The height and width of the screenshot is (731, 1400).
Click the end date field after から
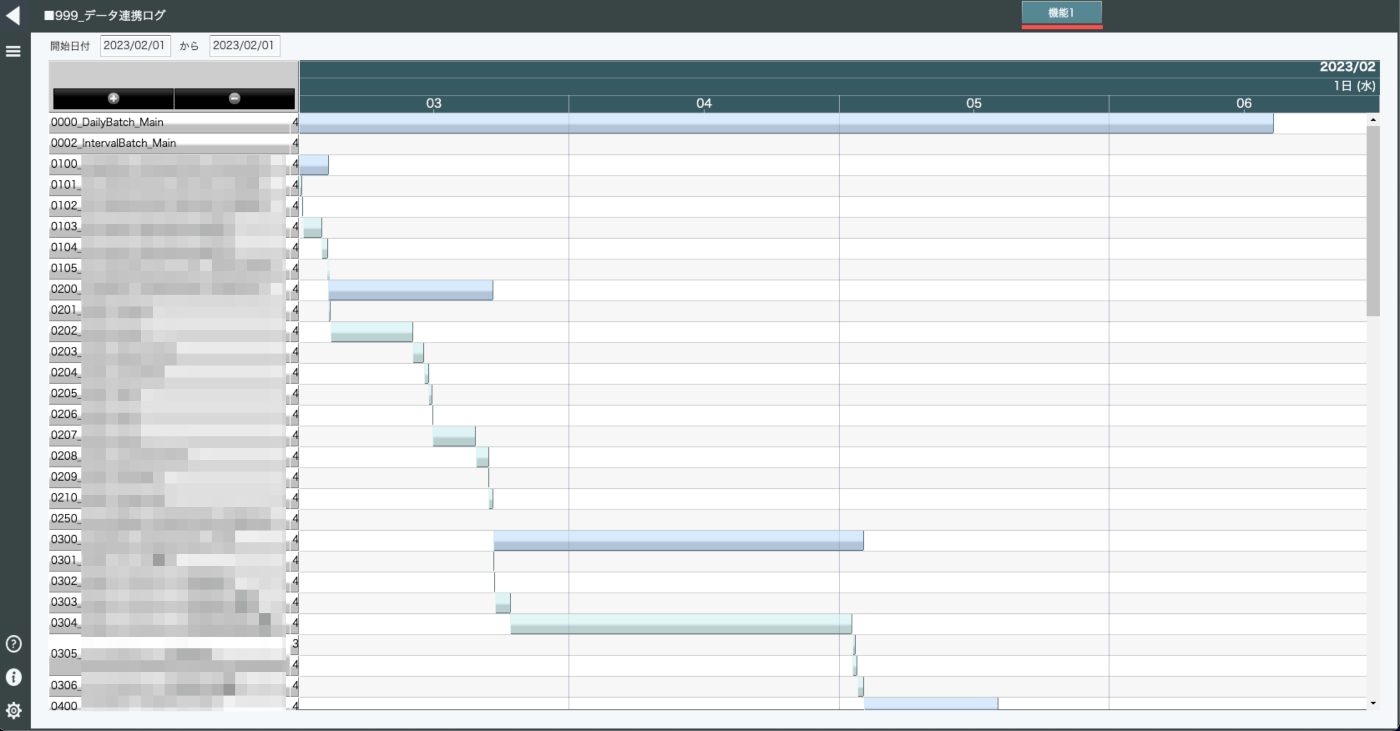coord(245,46)
